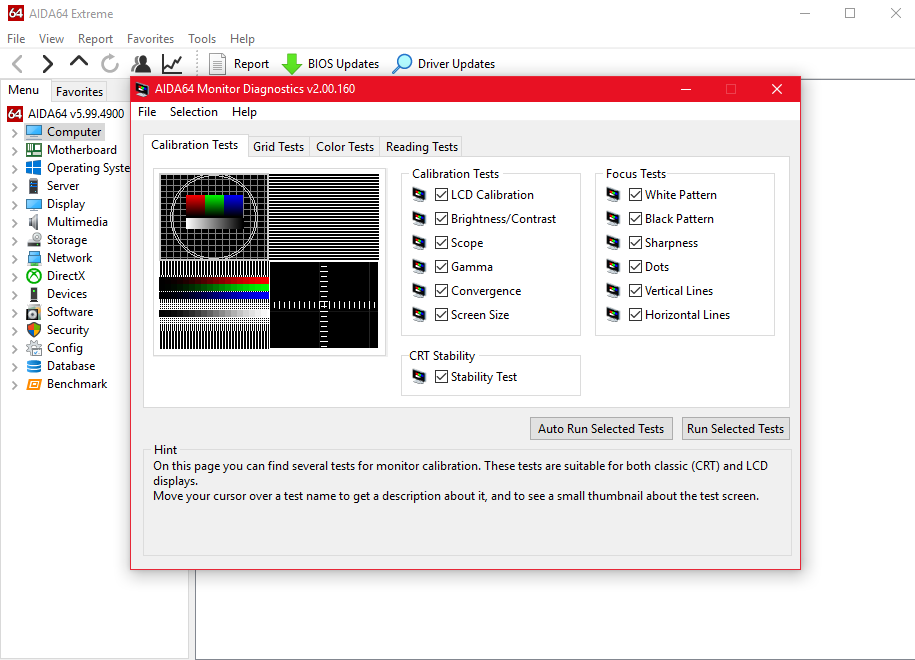Click the Network icon in the tree

(34, 258)
